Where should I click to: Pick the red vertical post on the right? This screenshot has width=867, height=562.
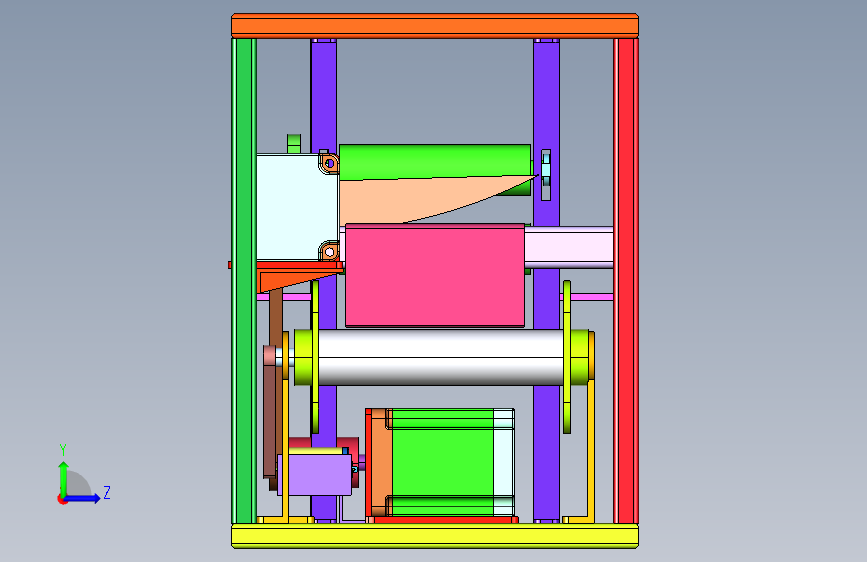click(x=626, y=281)
